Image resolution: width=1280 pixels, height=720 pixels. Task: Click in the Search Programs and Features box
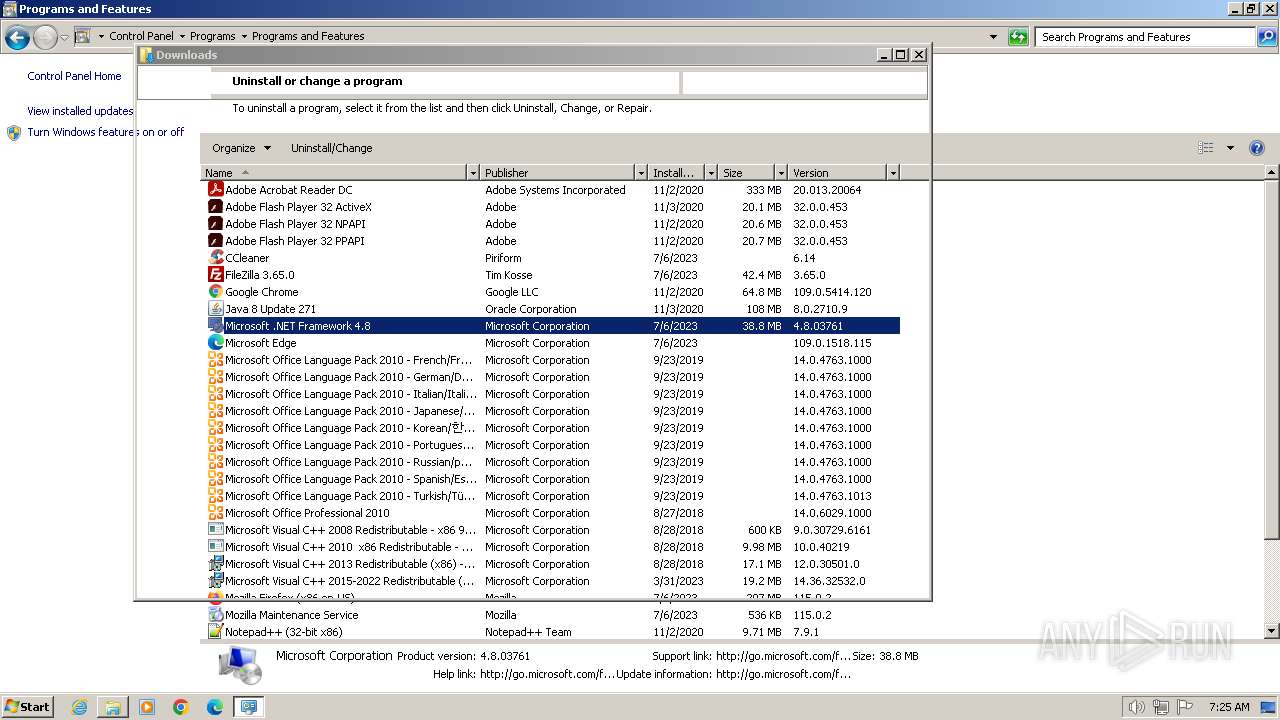pos(1145,37)
